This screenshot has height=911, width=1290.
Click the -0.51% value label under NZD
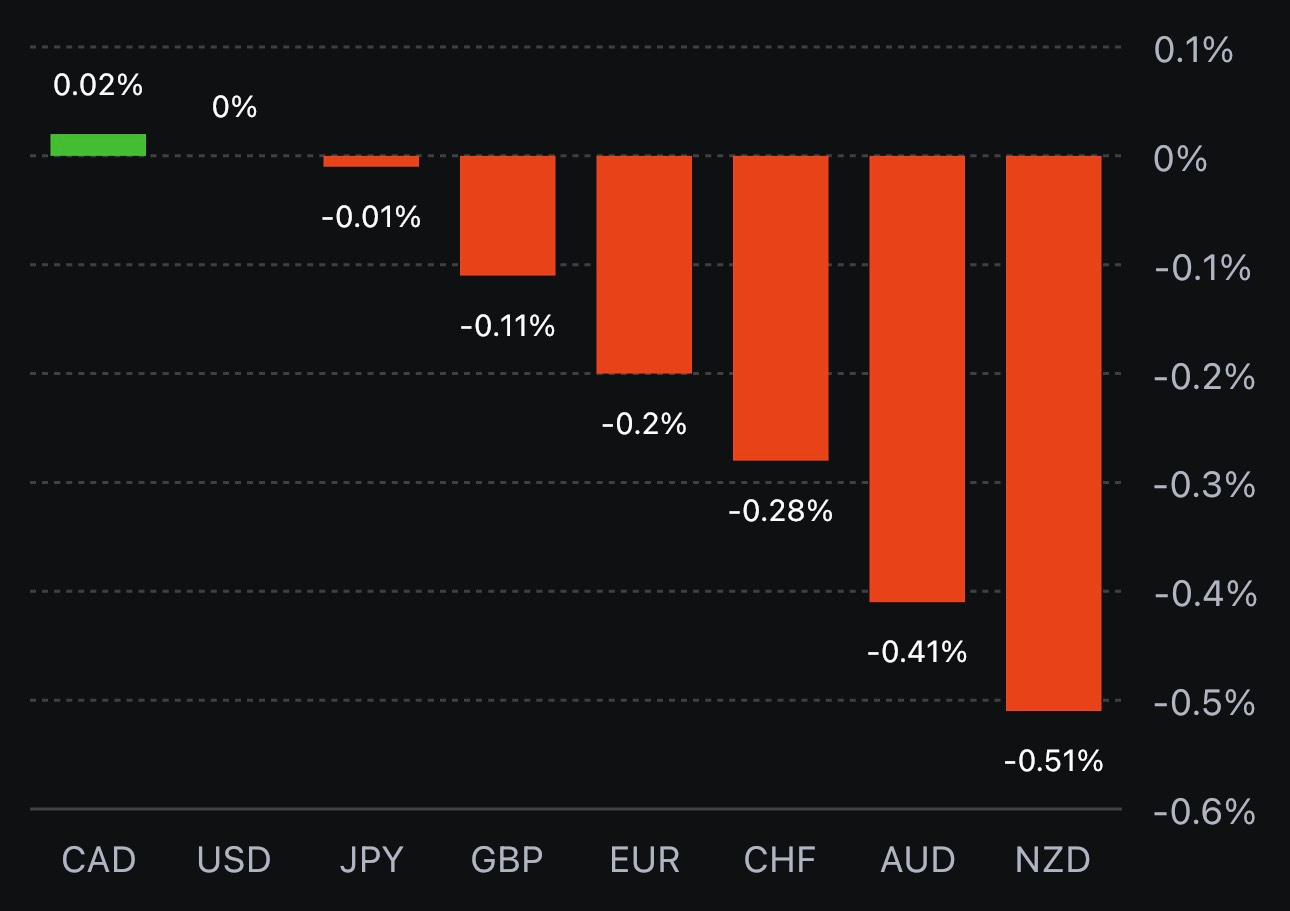click(1054, 762)
